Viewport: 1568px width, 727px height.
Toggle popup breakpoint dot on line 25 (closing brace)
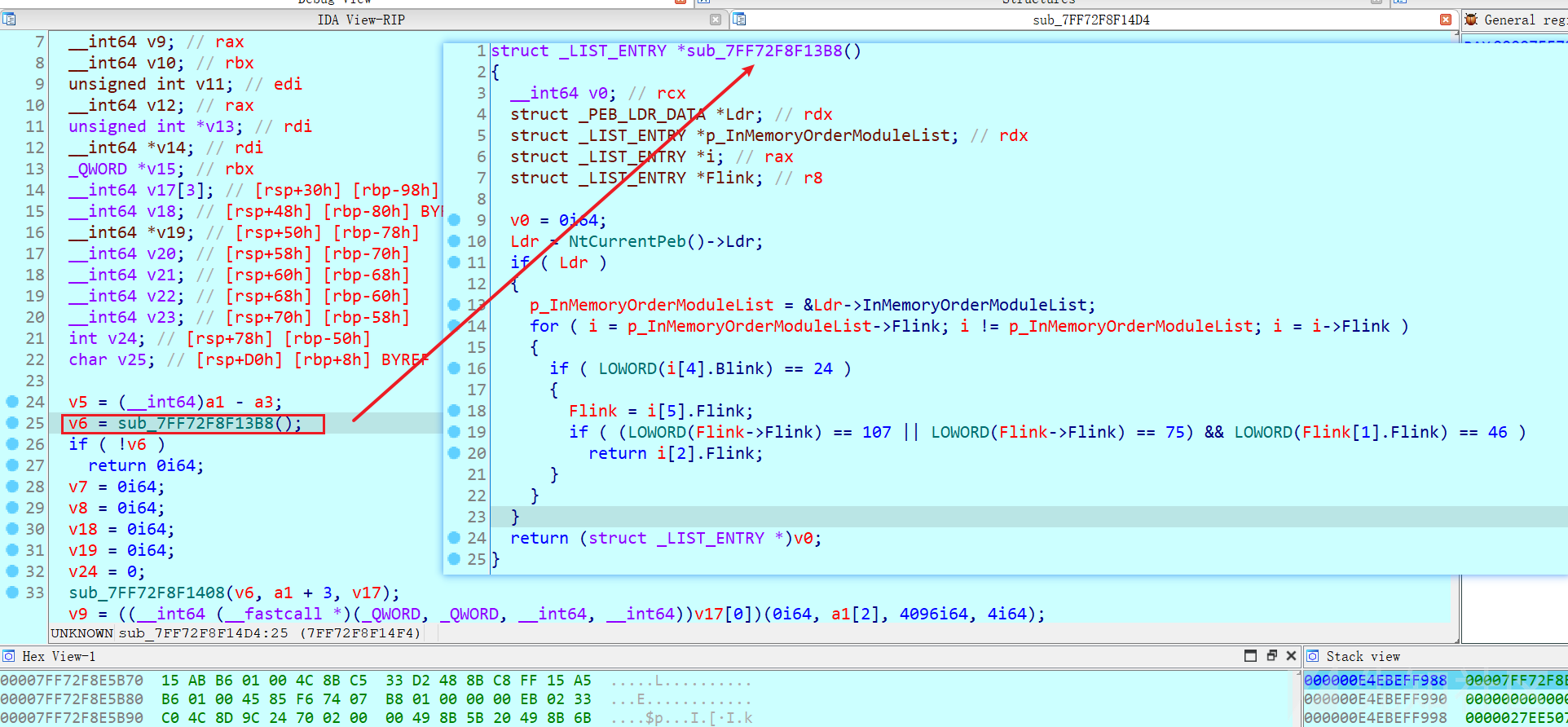coord(454,558)
